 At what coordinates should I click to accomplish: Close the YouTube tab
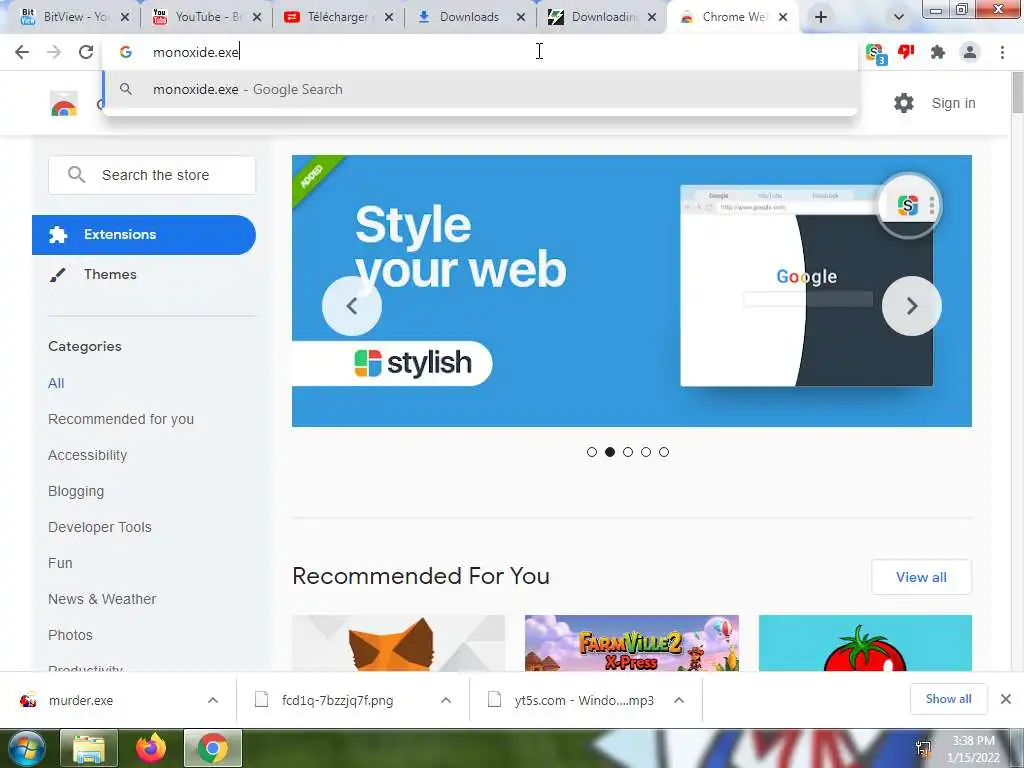pyautogui.click(x=257, y=17)
